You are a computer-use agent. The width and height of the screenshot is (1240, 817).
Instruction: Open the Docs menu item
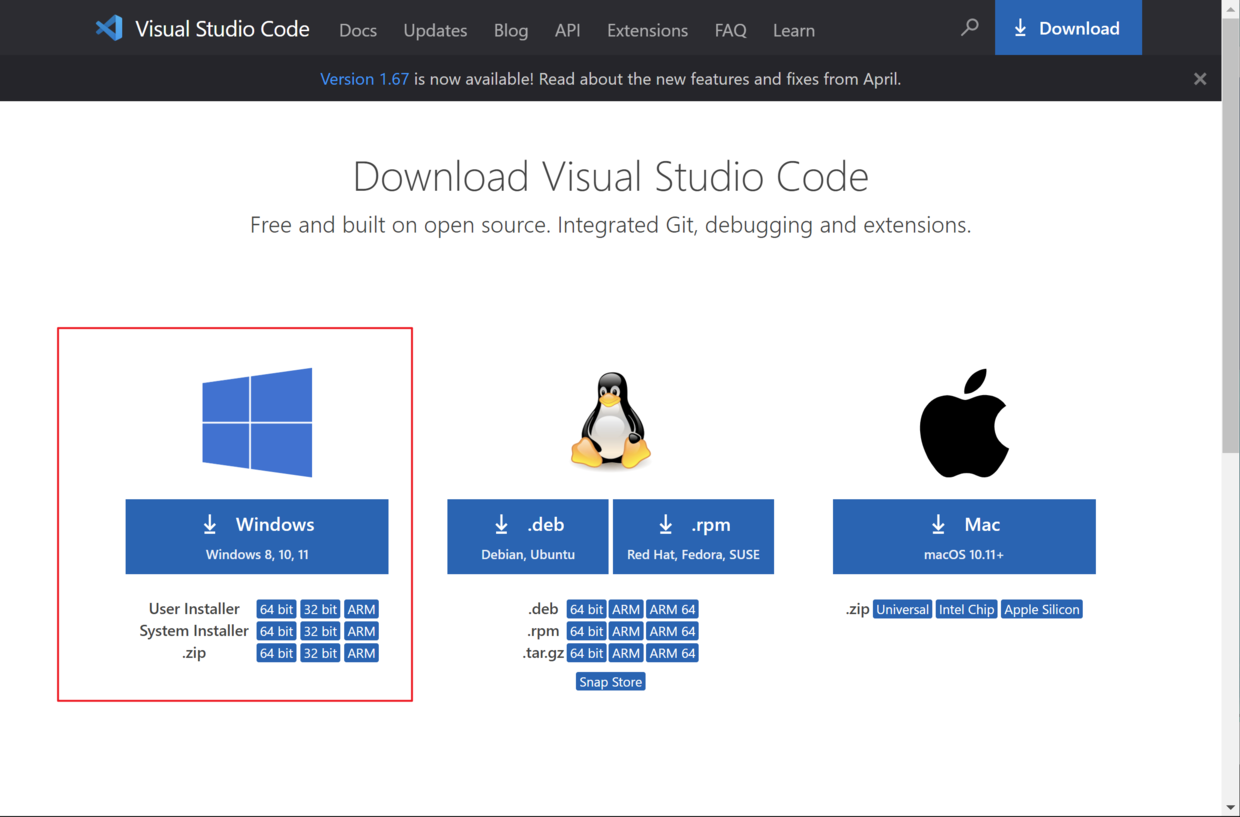[357, 30]
